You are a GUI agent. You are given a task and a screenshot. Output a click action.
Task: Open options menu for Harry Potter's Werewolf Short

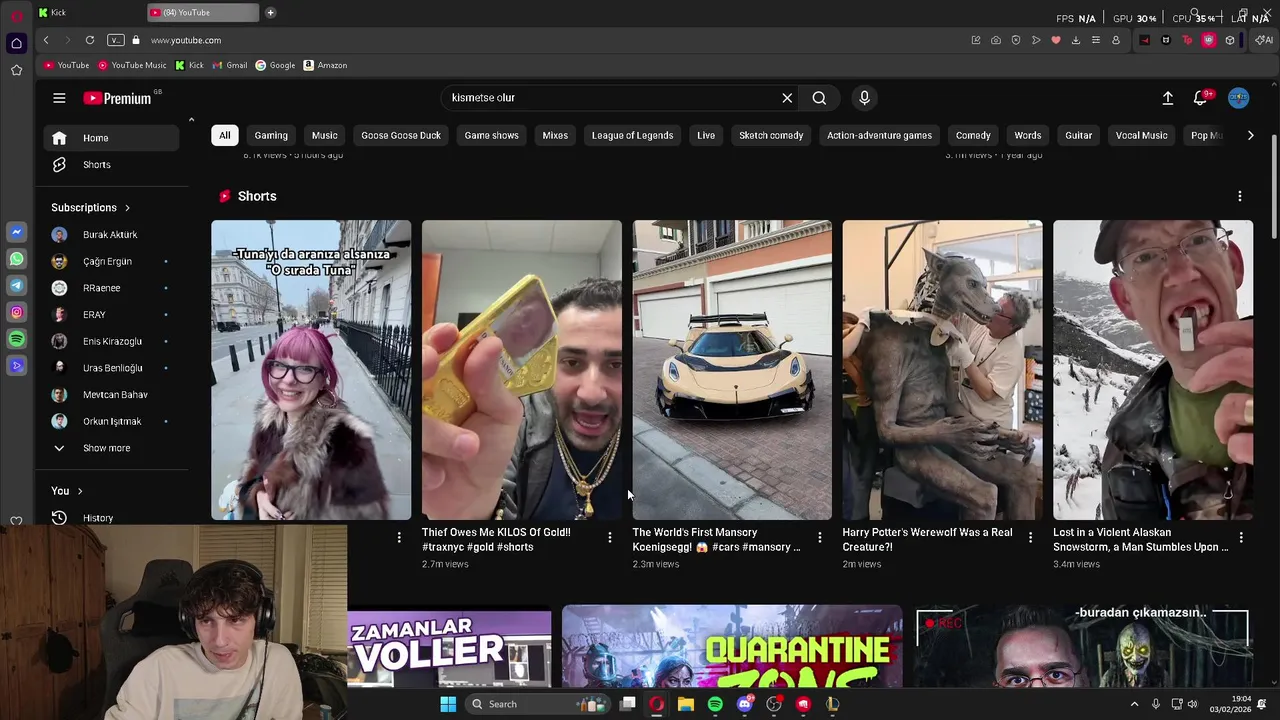click(1031, 538)
